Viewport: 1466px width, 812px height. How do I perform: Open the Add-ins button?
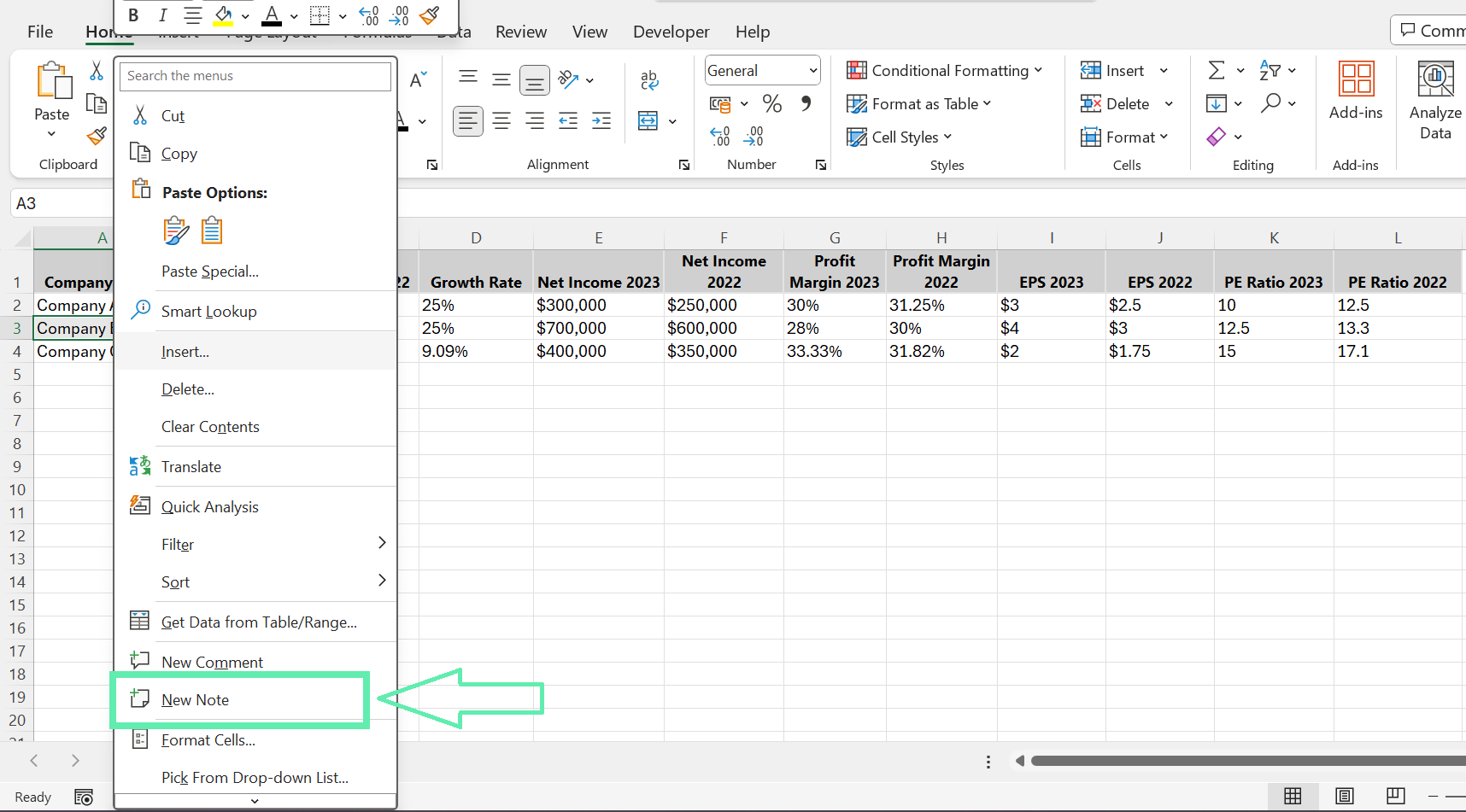[x=1356, y=91]
